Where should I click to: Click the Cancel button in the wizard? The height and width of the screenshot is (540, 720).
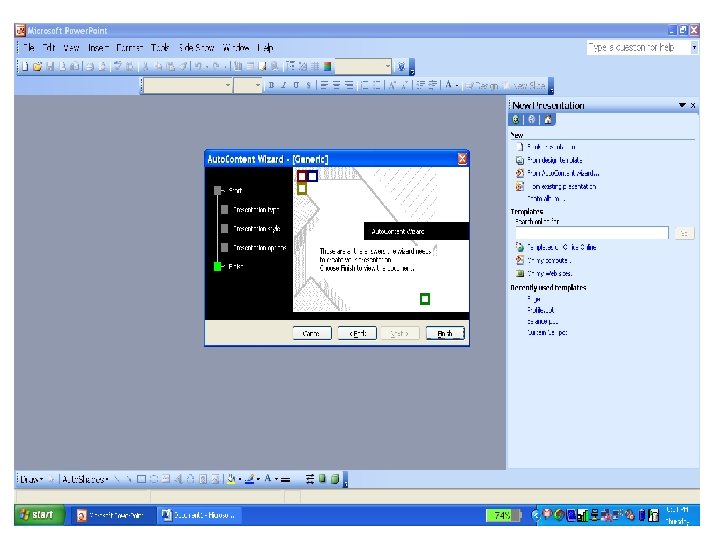(312, 333)
